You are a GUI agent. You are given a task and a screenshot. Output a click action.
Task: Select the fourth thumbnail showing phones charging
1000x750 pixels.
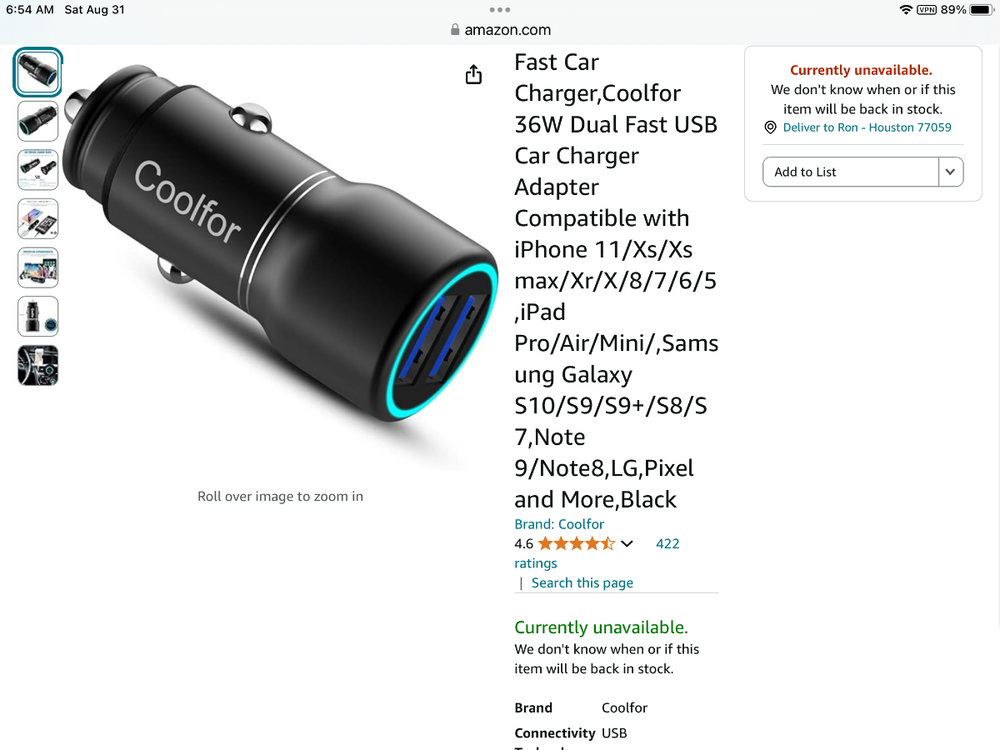click(38, 218)
